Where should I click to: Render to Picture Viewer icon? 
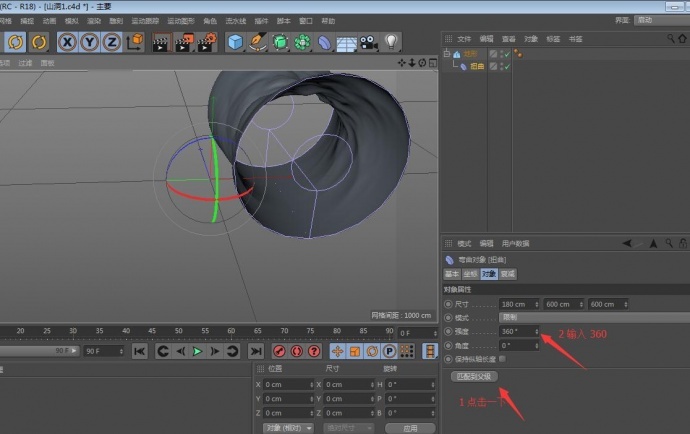click(184, 43)
